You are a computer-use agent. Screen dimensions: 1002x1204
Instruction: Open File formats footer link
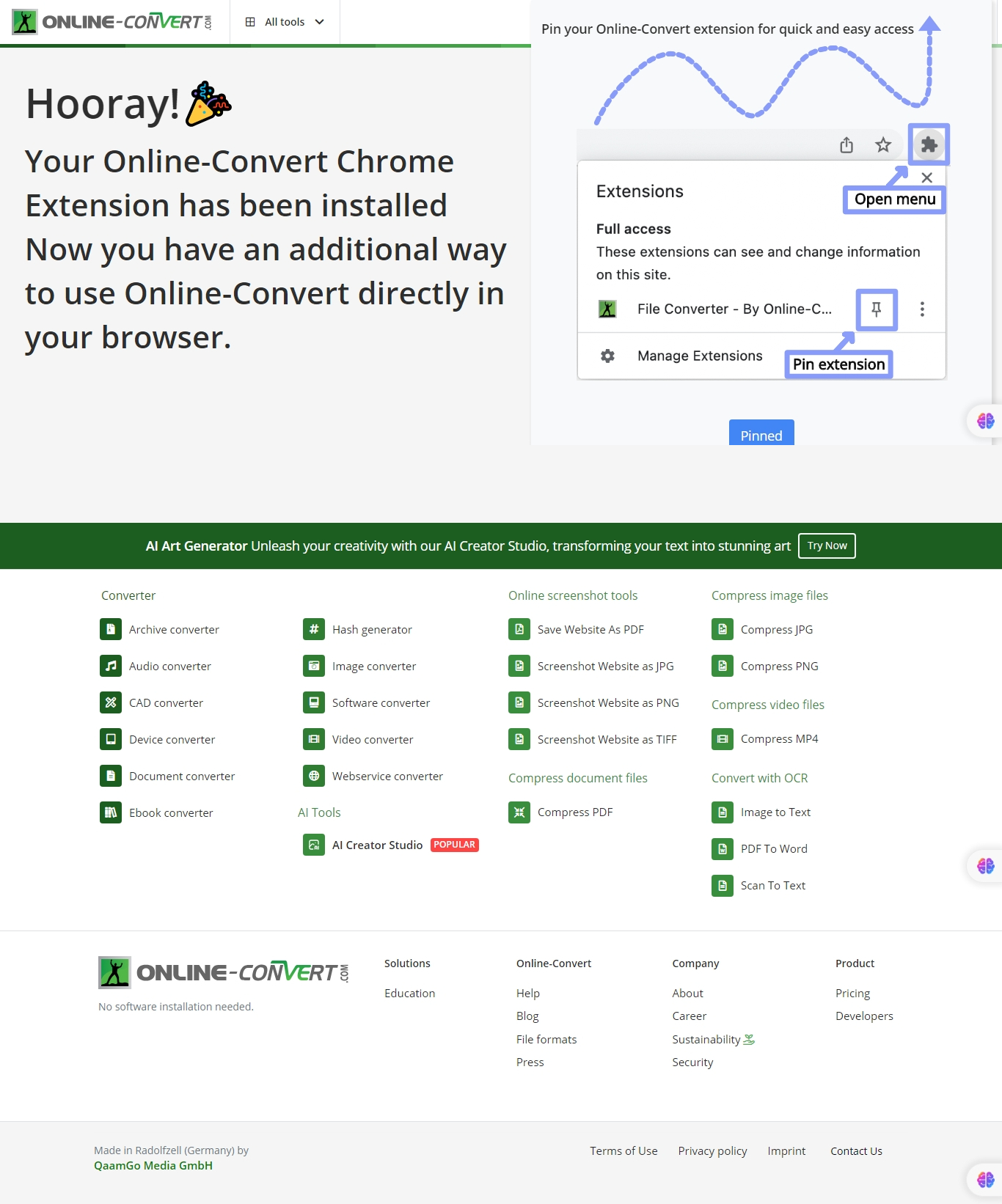point(546,1040)
